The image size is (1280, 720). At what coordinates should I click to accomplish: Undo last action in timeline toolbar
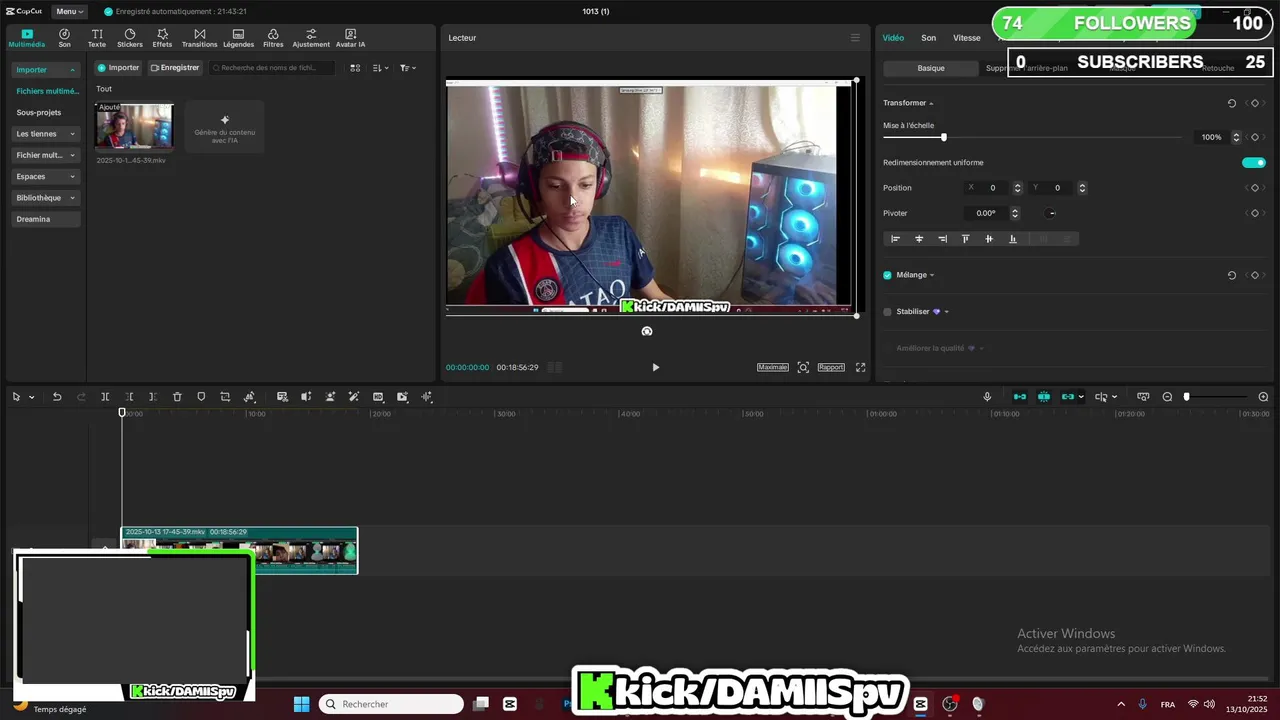coord(57,397)
